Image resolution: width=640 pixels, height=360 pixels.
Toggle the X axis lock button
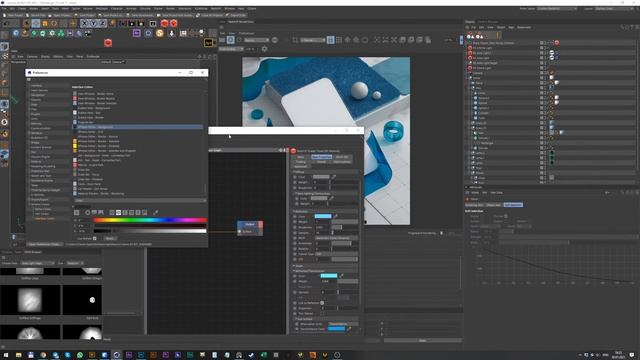tap(84, 24)
